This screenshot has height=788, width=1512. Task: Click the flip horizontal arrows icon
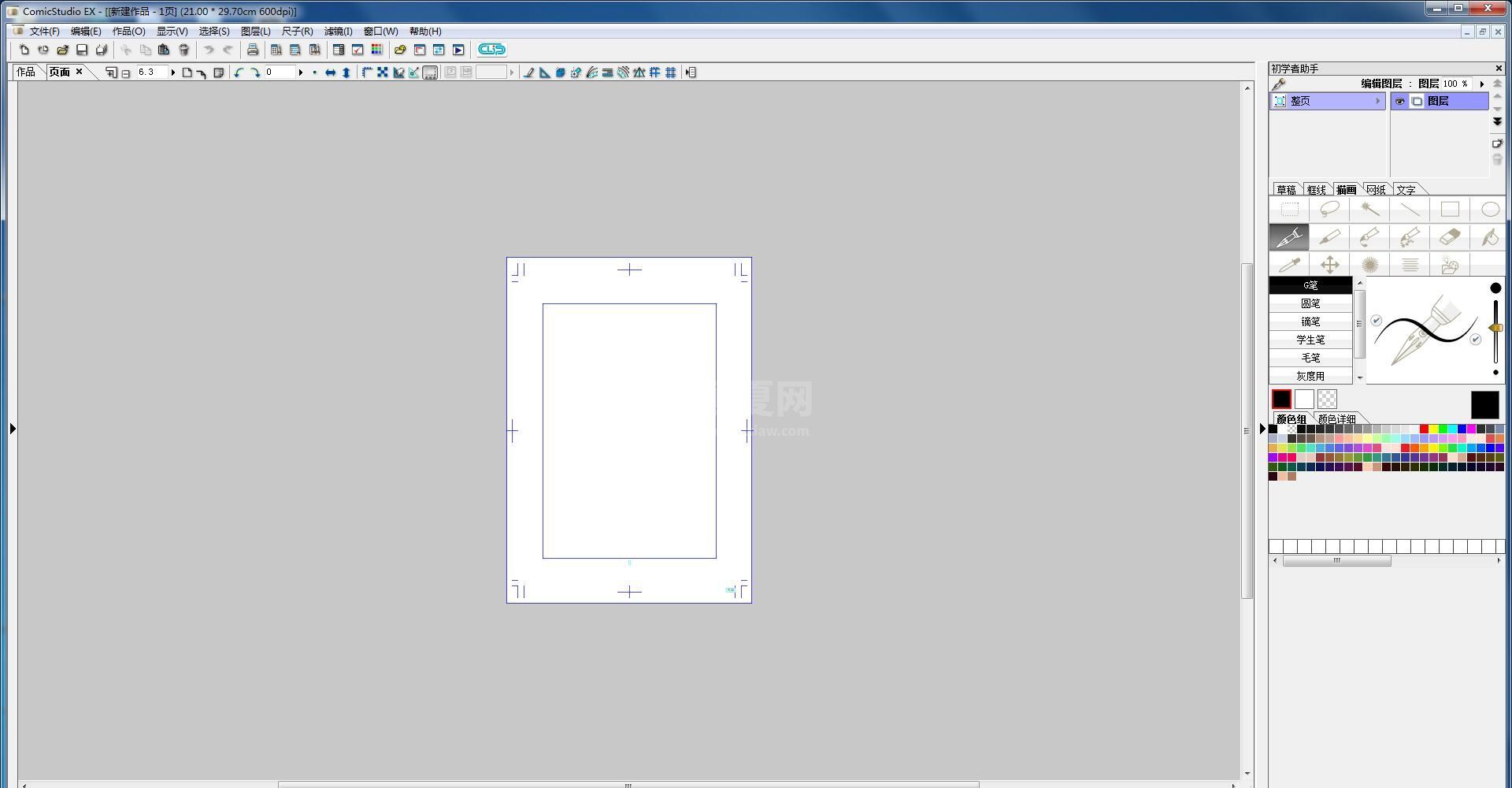pyautogui.click(x=330, y=72)
